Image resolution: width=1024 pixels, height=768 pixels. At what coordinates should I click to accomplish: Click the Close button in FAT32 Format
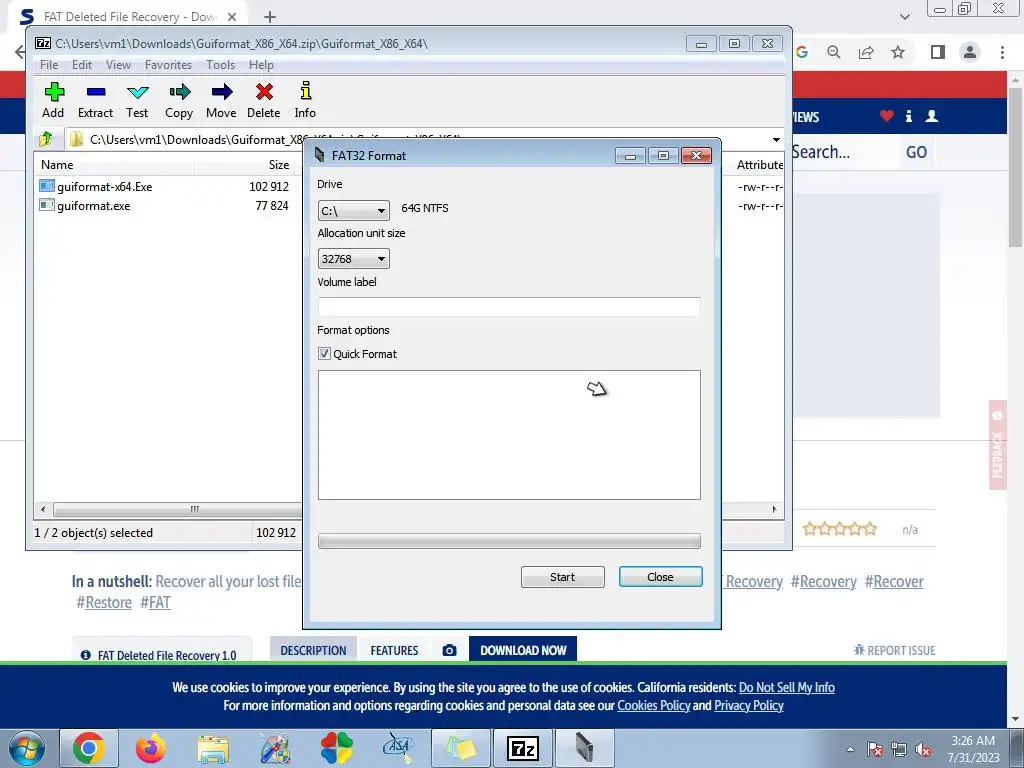point(660,577)
